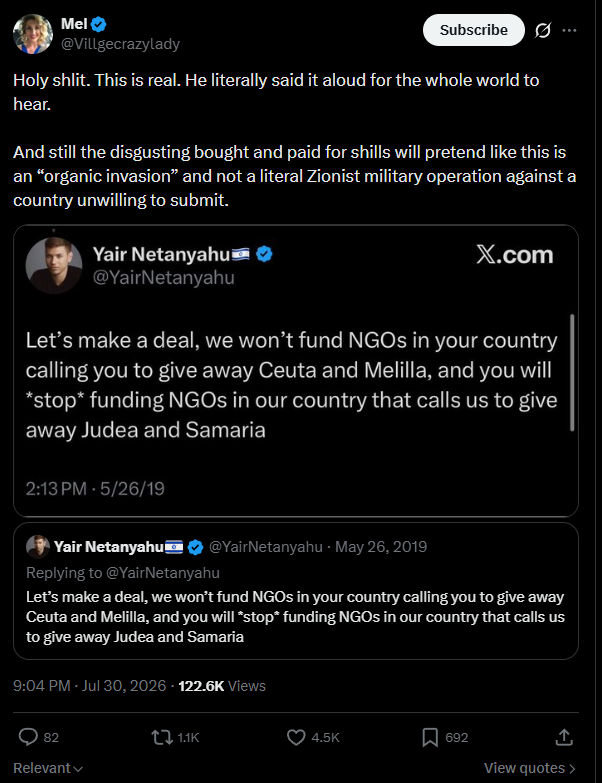The height and width of the screenshot is (783, 602).
Task: Open the embedded tweet screenshot image
Action: (x=296, y=371)
